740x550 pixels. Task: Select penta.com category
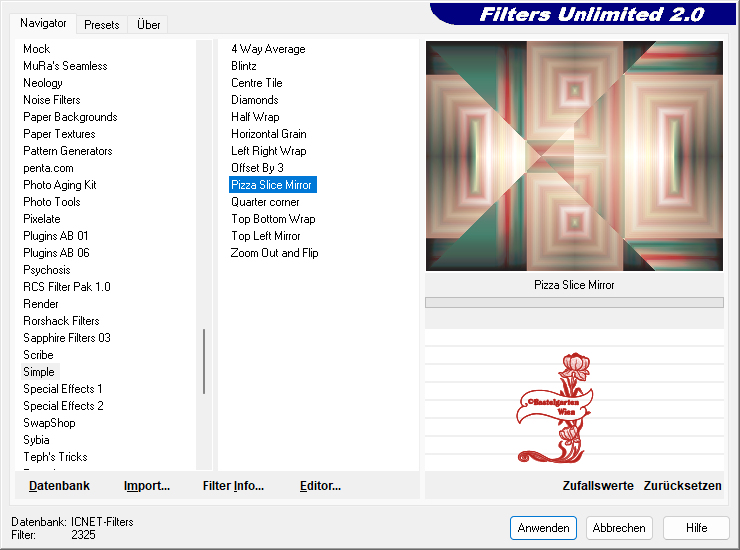(49, 168)
